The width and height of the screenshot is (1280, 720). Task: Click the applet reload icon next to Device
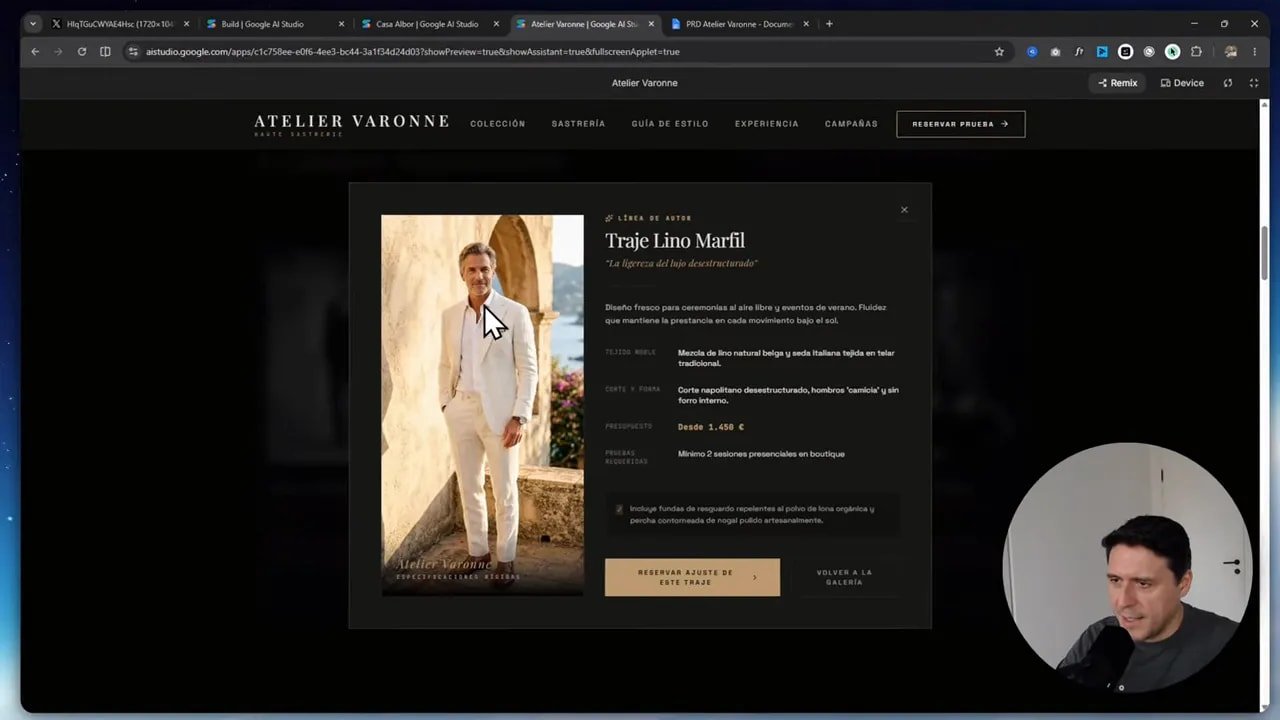click(x=1228, y=83)
